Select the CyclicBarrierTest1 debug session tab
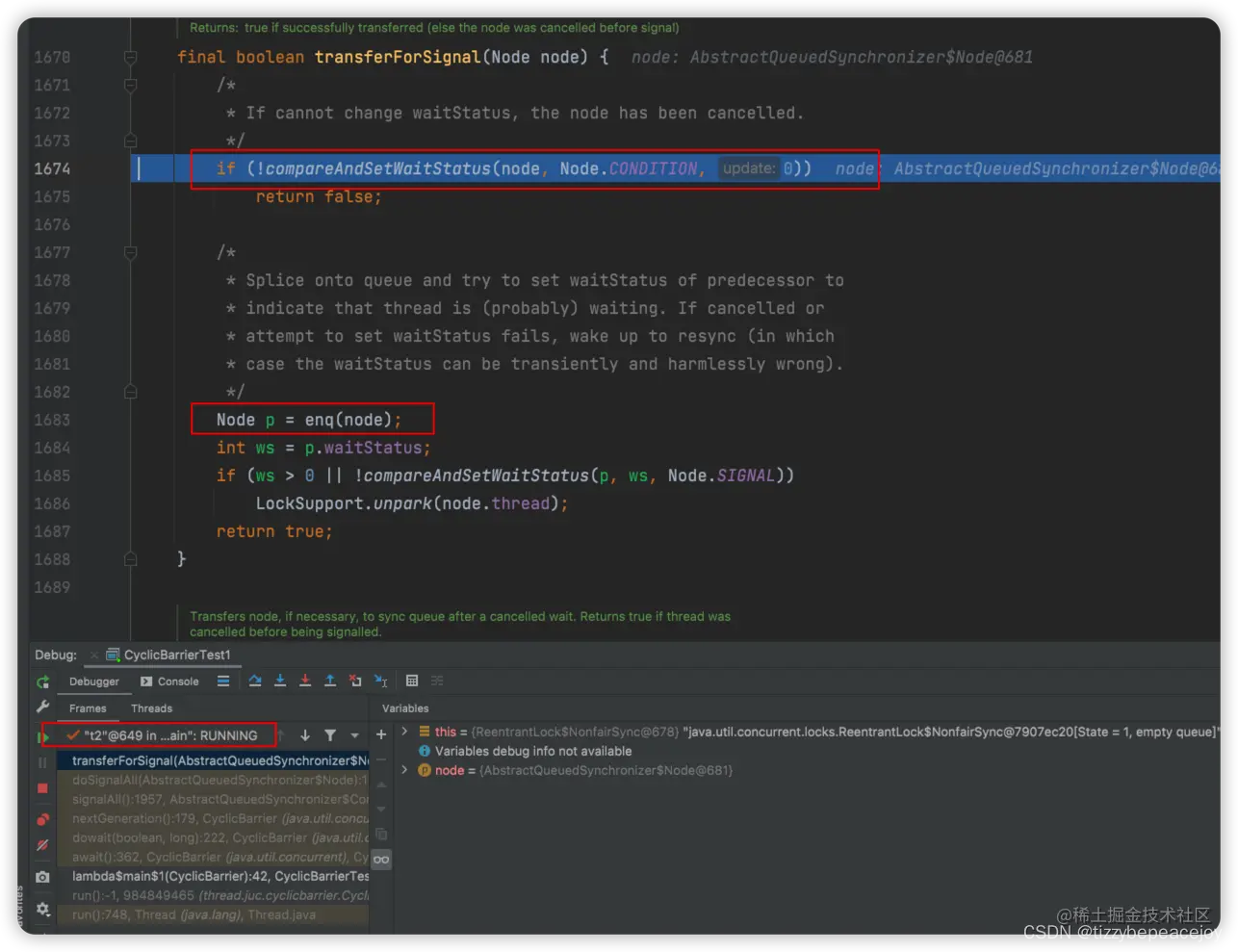This screenshot has width=1238, height=952. pyautogui.click(x=168, y=655)
